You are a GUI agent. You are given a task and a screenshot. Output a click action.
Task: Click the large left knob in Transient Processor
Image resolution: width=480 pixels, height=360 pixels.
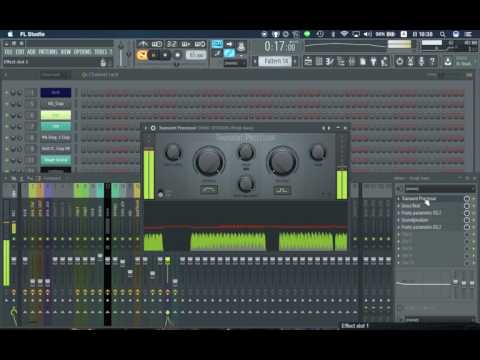click(x=209, y=161)
